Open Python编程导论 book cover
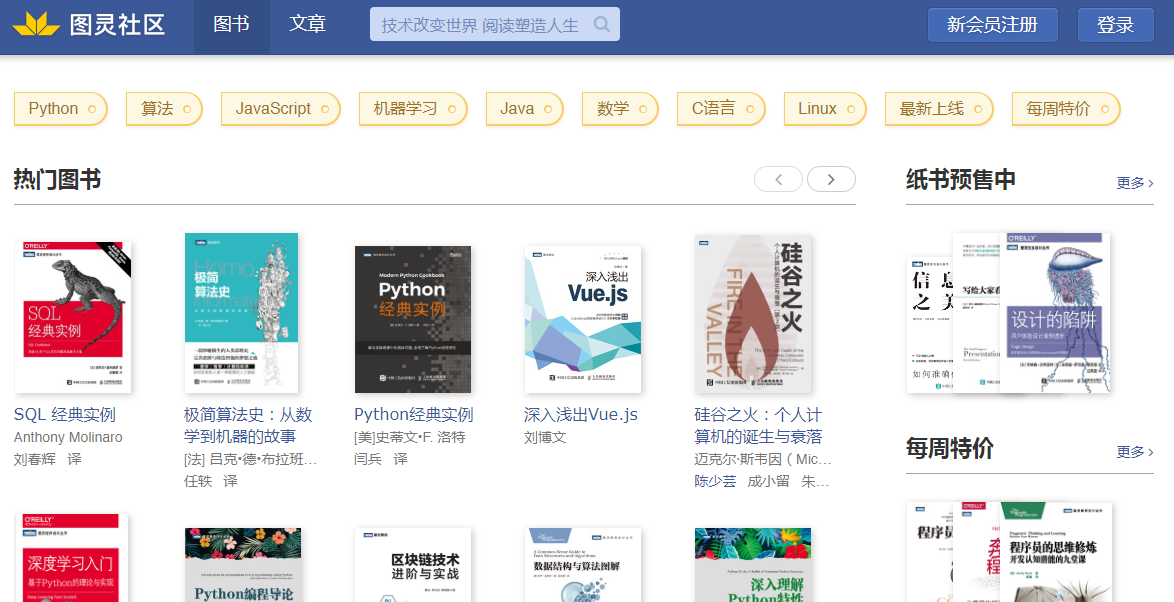Image resolution: width=1174 pixels, height=602 pixels. tap(243, 565)
